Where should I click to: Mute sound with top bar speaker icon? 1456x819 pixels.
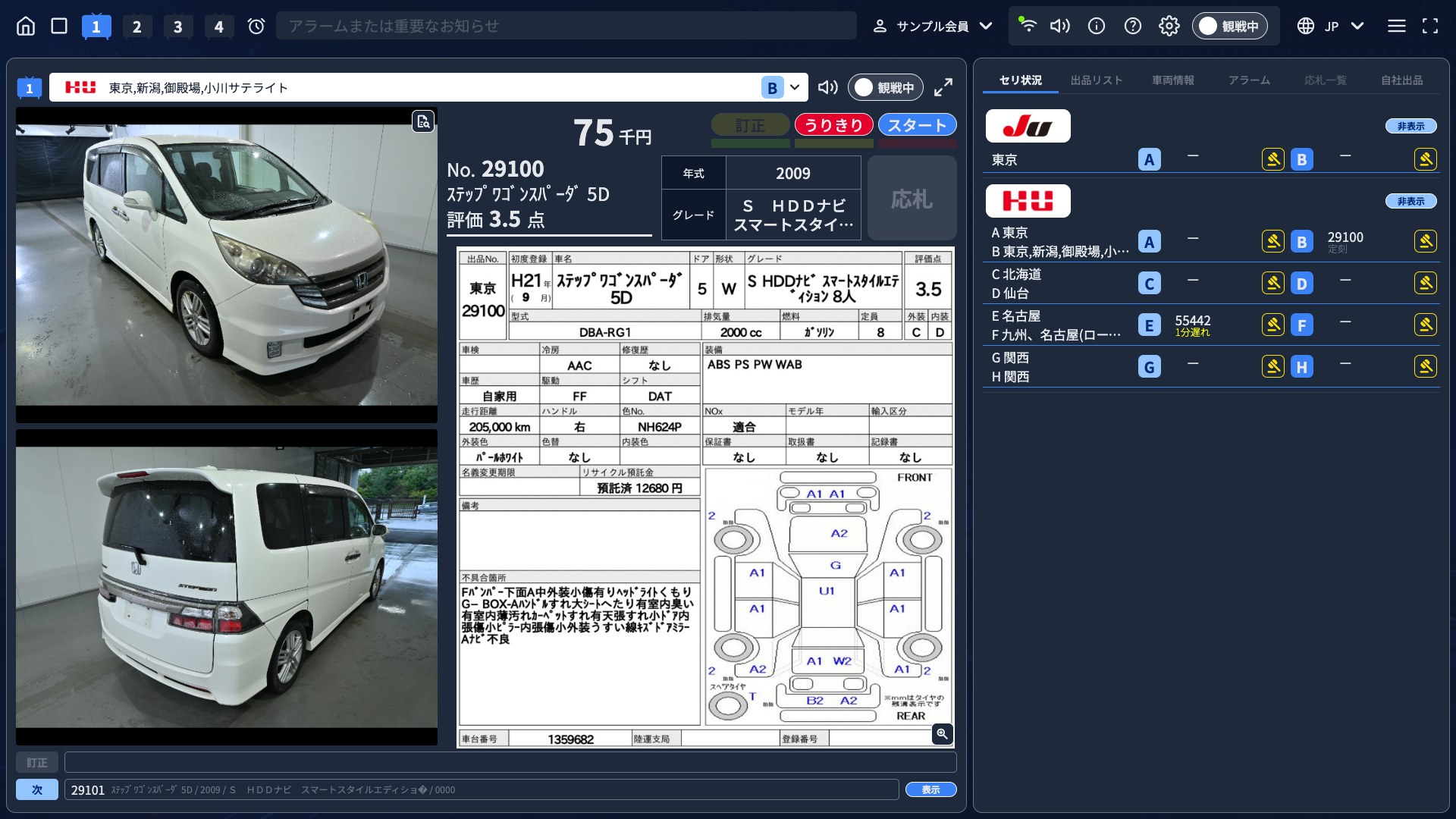coord(1059,27)
